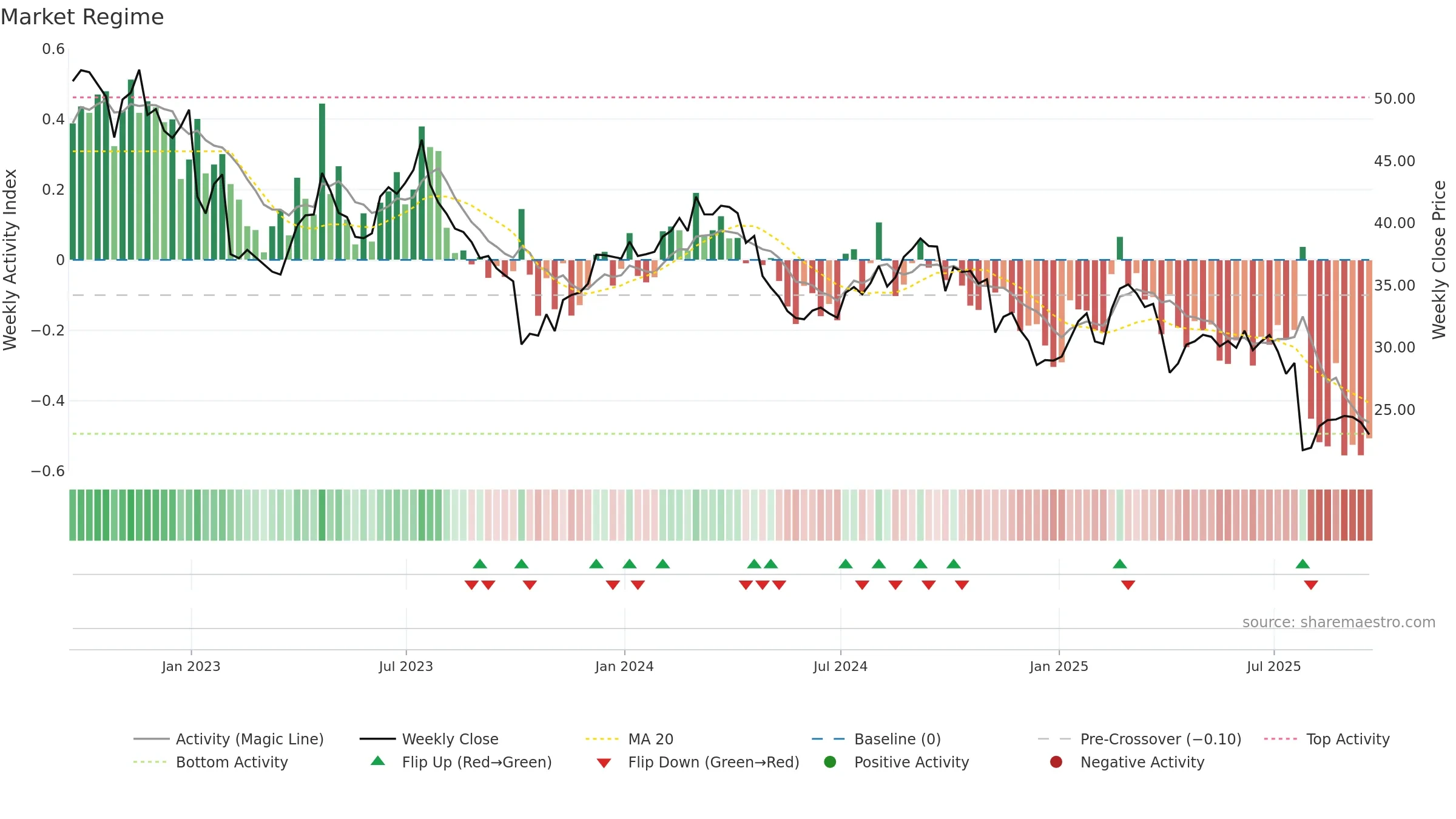Select the Flip Down (Green→Red) legend label
Image resolution: width=1456 pixels, height=819 pixels.
pyautogui.click(x=713, y=762)
